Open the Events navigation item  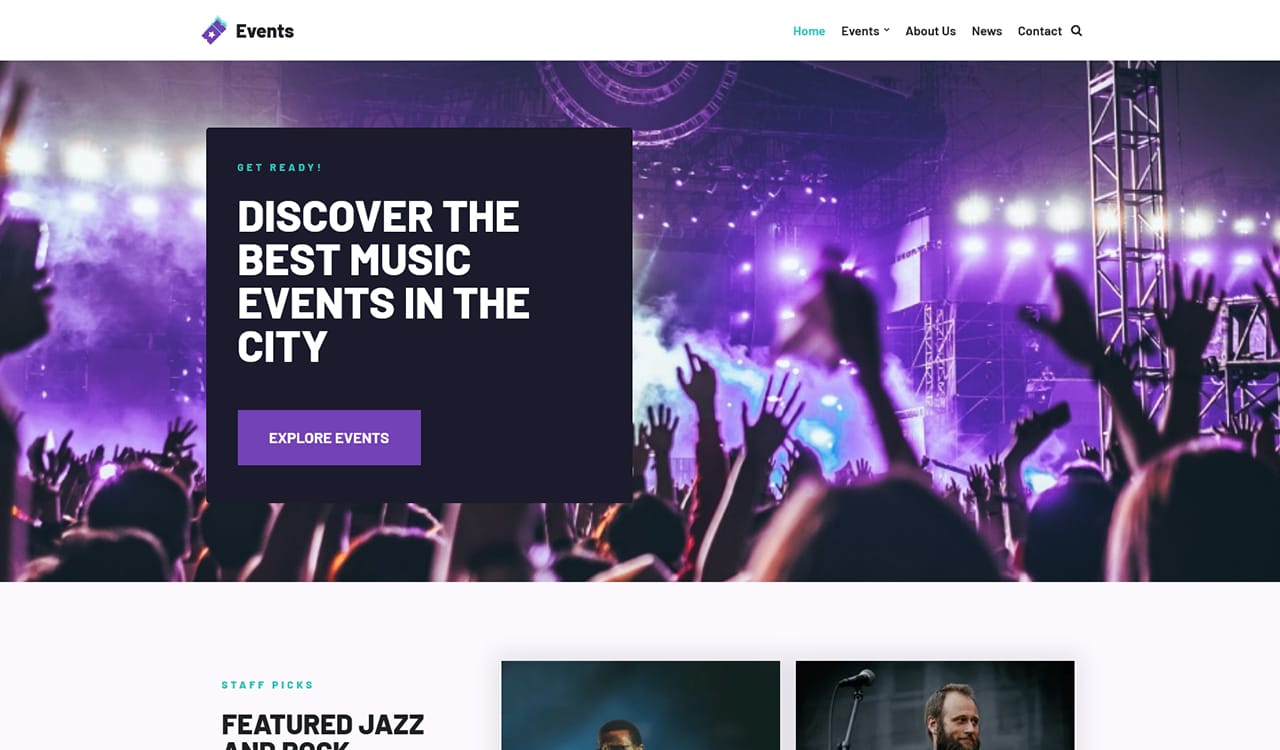[860, 31]
